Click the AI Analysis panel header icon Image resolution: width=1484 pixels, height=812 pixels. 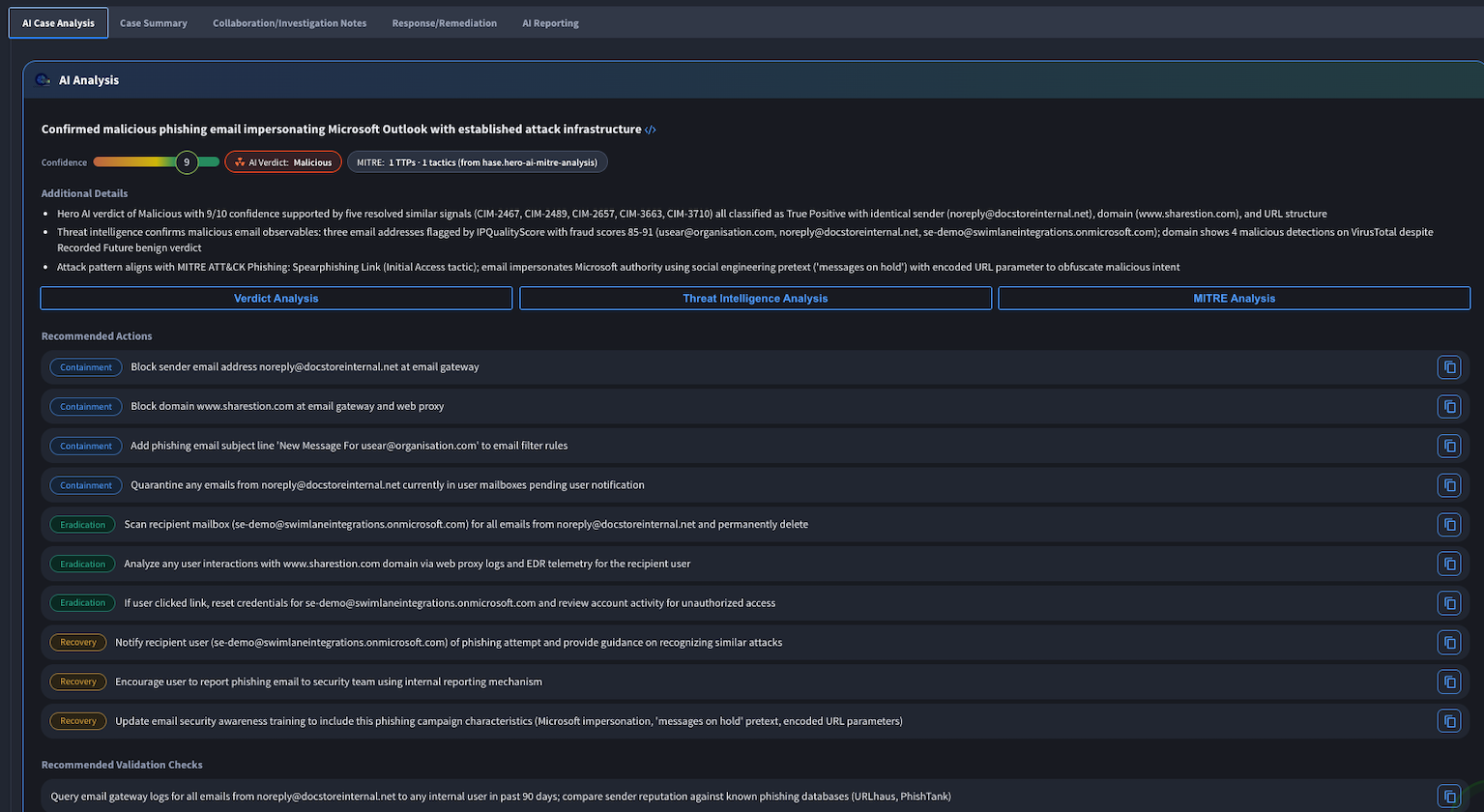click(x=42, y=79)
